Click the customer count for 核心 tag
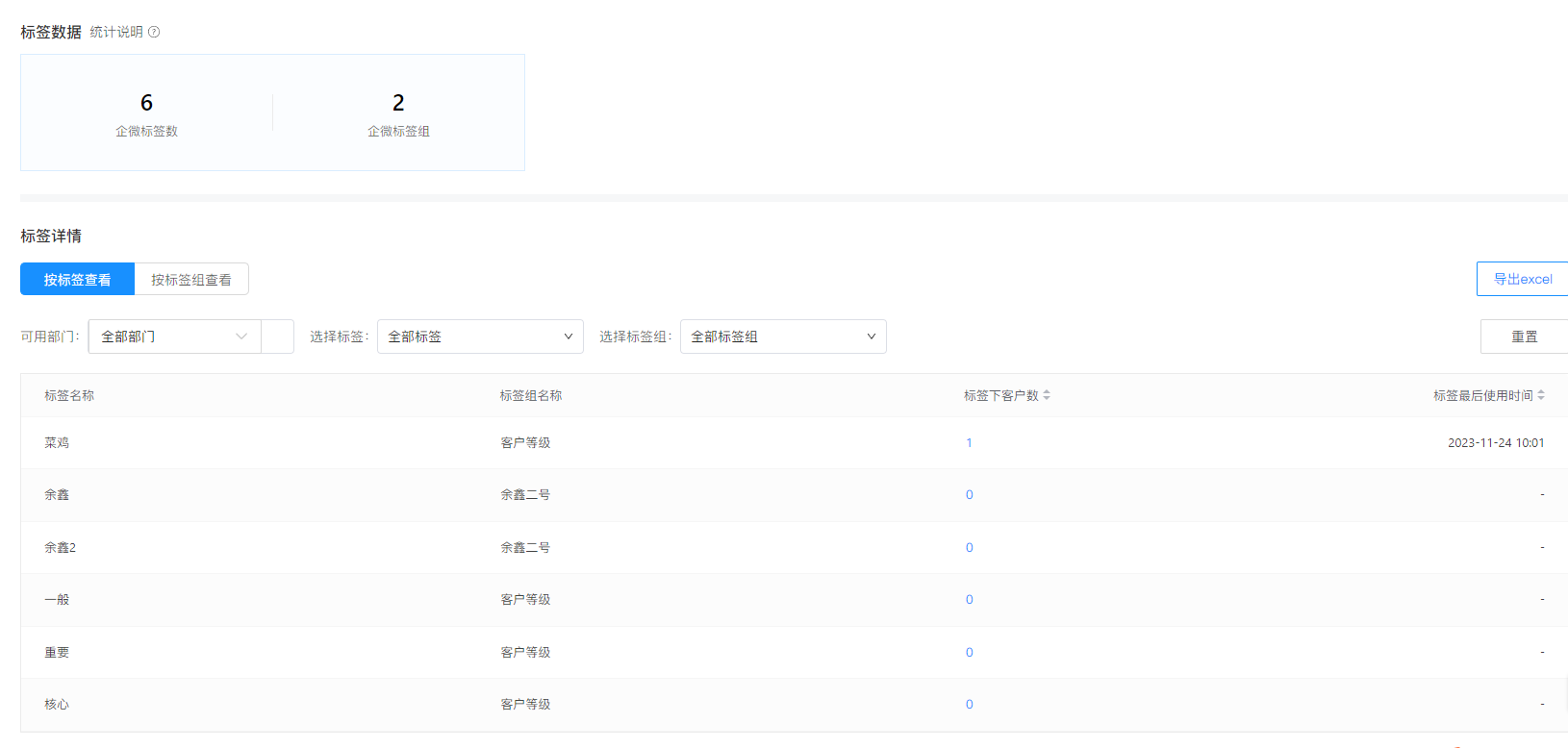This screenshot has height=748, width=1568. 969,705
